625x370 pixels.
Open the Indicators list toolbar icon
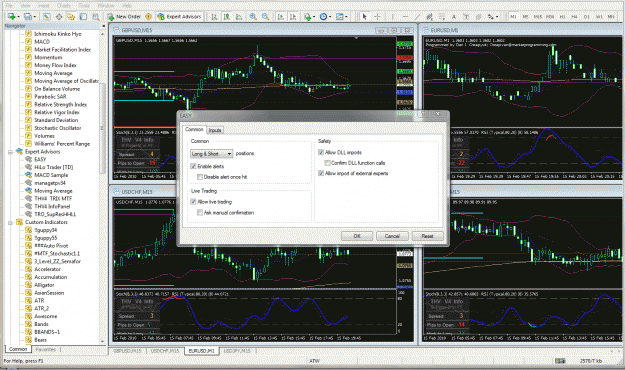coord(307,16)
